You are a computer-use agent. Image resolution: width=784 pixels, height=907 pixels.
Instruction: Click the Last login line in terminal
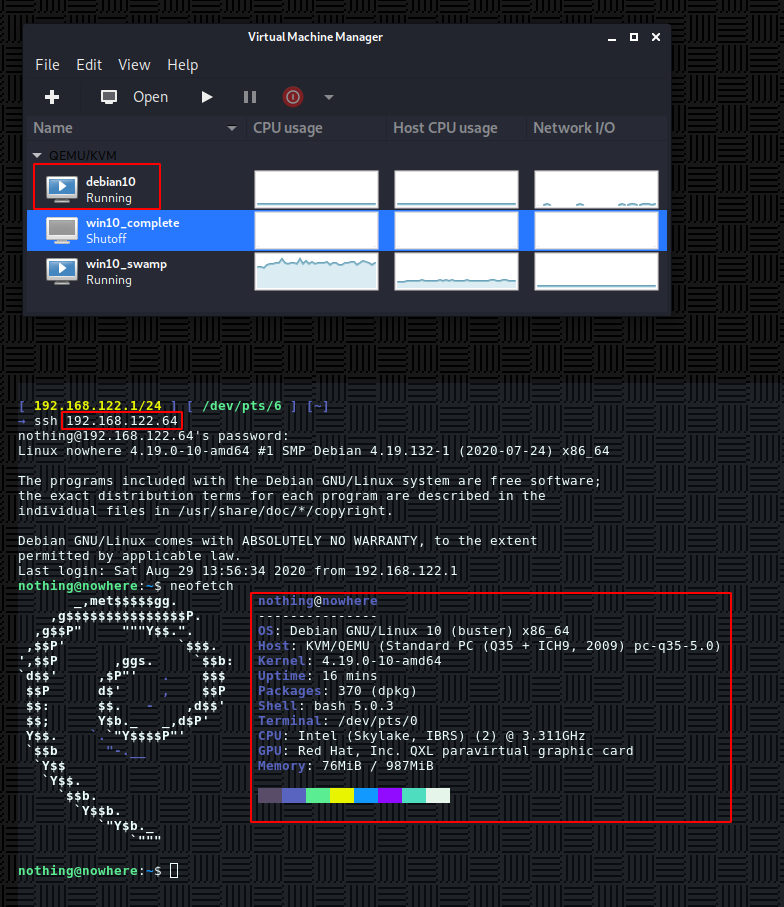click(x=238, y=571)
